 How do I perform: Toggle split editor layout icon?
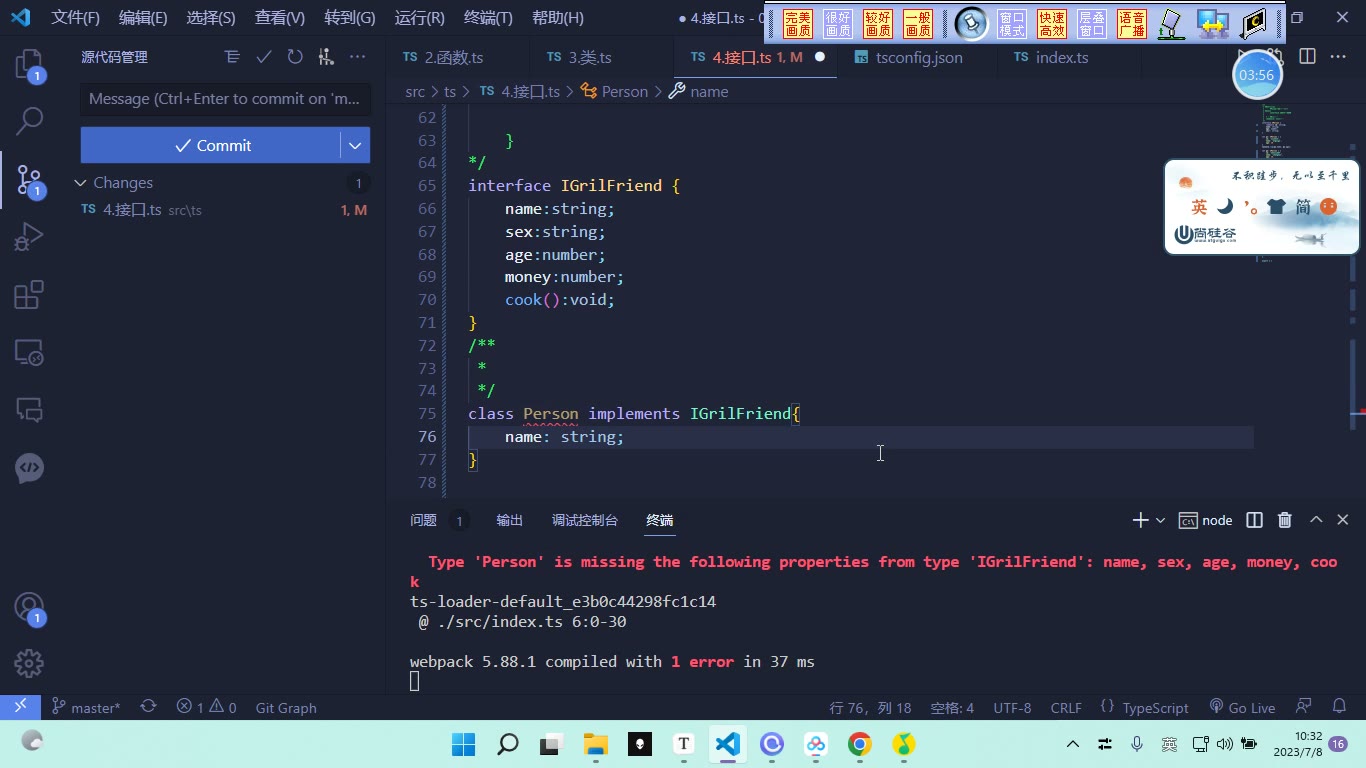pos(1307,57)
